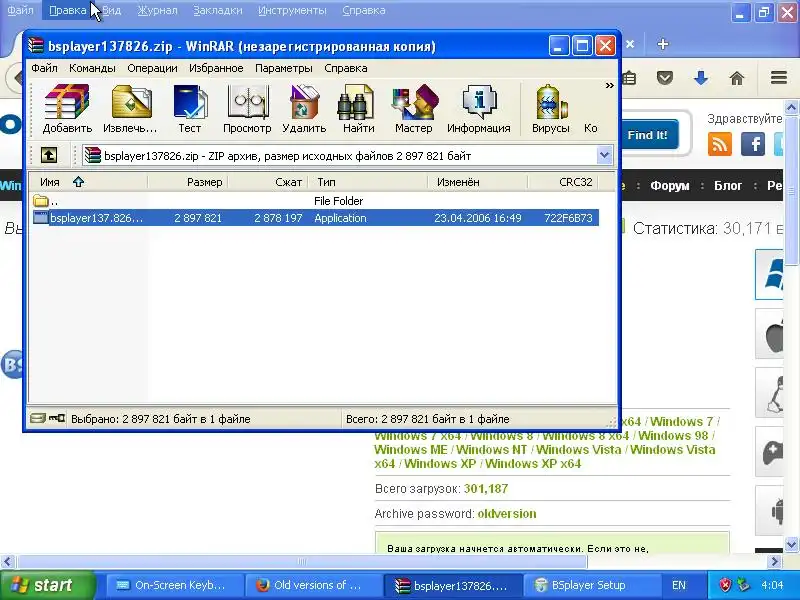Open Firefox Закладки menu
The width and height of the screenshot is (800, 600).
coord(218,10)
